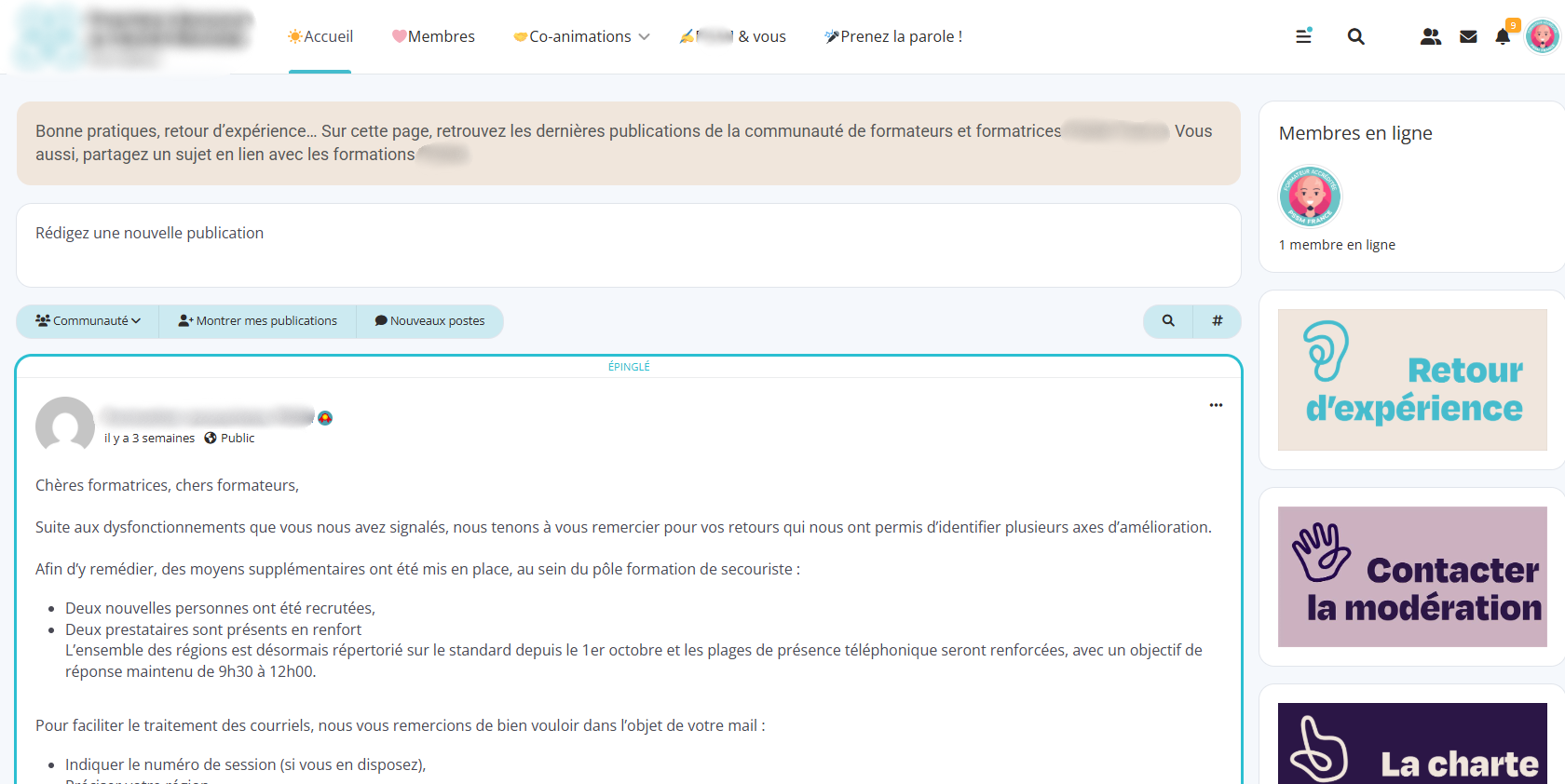Open the pinned post's three-dot options menu
This screenshot has width=1565, height=784.
point(1216,405)
